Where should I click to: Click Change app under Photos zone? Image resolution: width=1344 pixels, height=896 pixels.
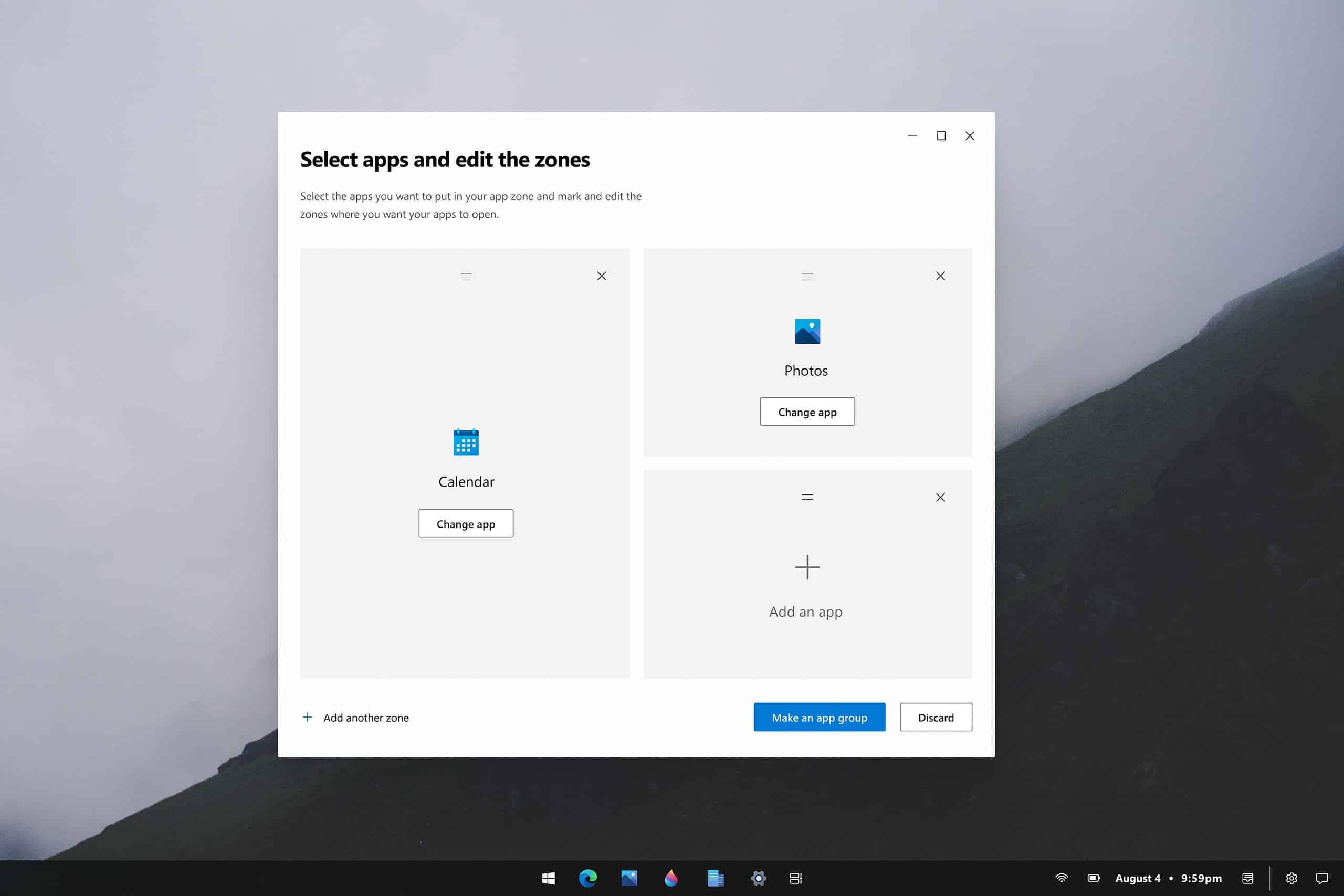[x=807, y=411]
